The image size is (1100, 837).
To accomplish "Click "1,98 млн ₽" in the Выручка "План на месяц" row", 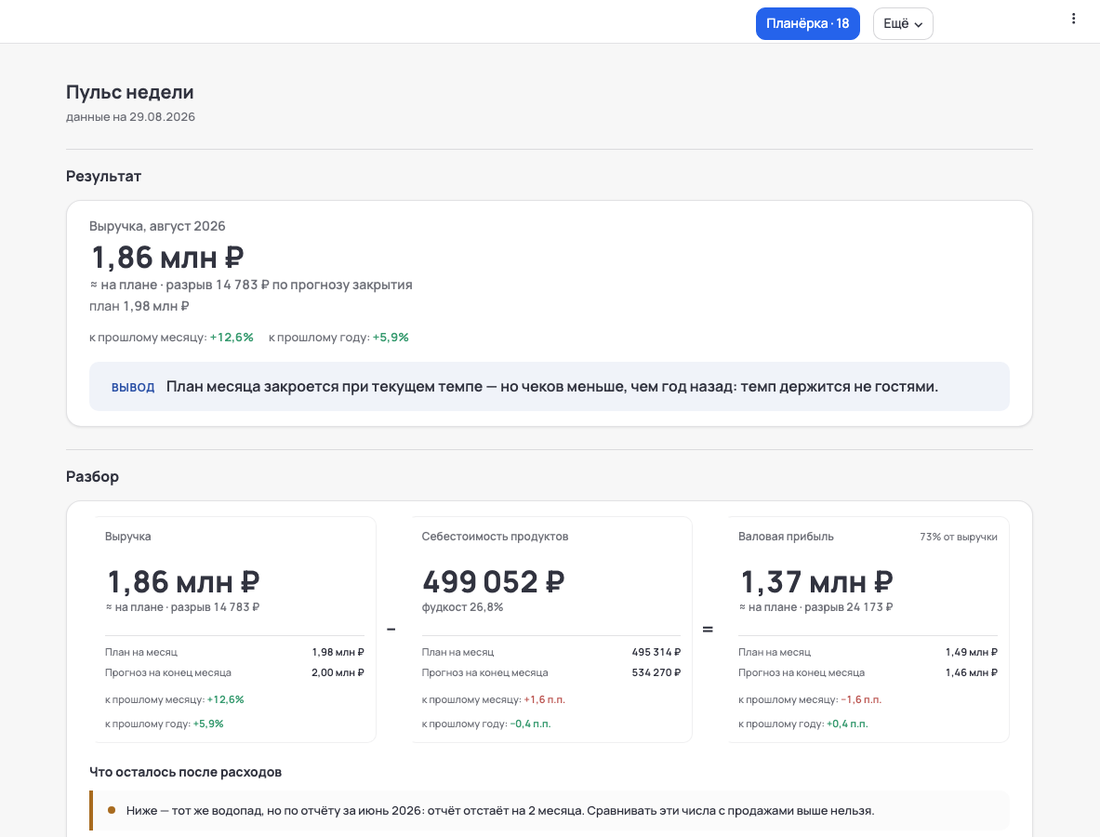I will point(338,652).
